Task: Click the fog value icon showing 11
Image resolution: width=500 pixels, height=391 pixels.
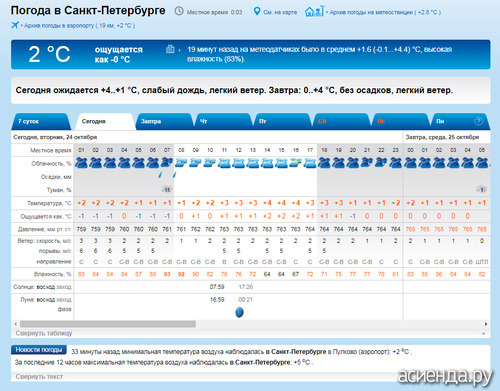Action: pos(167,190)
